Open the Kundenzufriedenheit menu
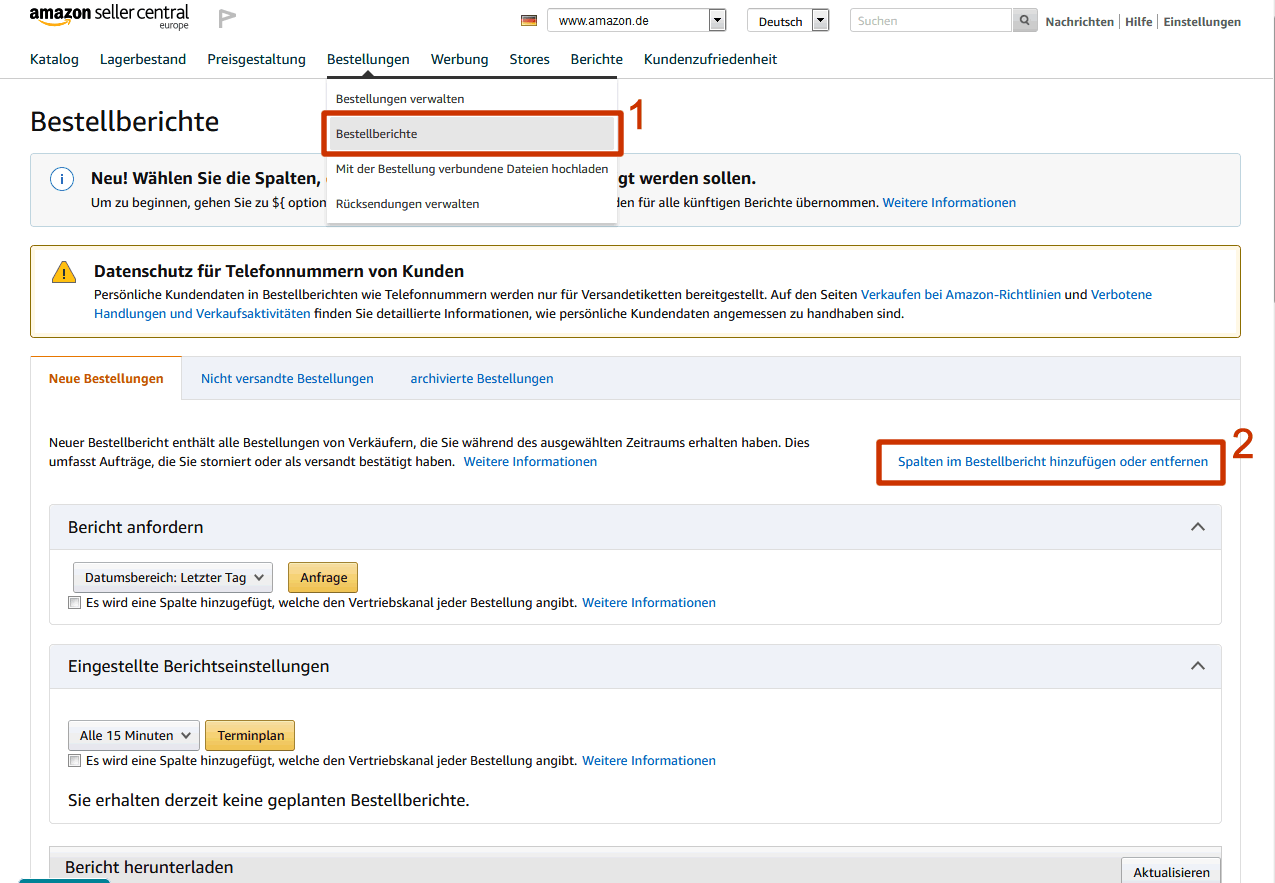Screen dimensions: 1275x883 click(x=711, y=59)
